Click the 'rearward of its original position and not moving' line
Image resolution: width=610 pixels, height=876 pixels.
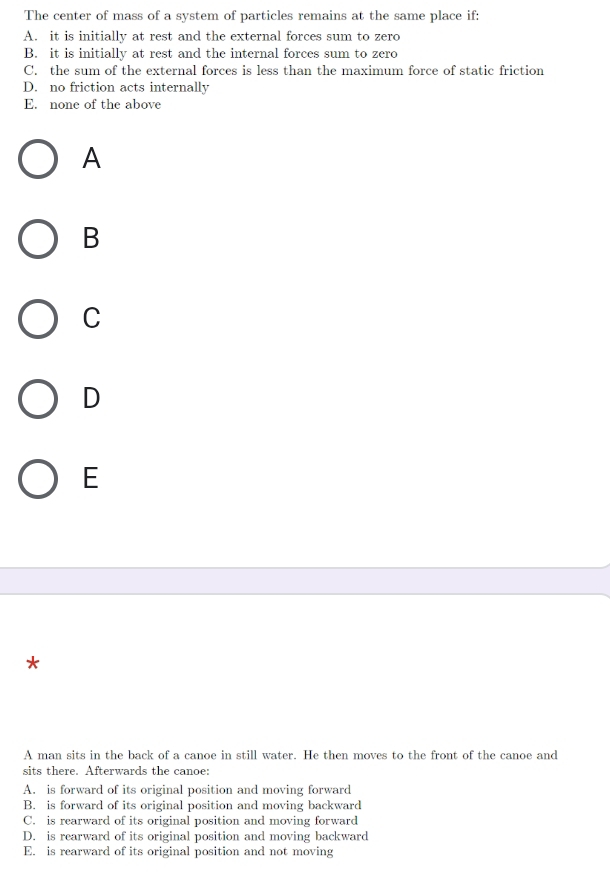coord(178,851)
